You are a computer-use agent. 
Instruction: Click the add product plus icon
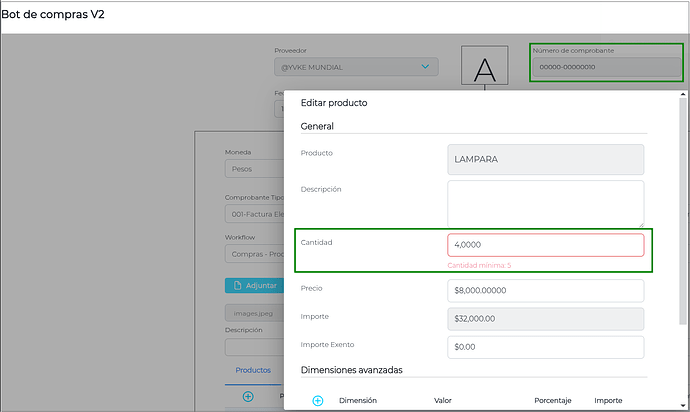248,396
